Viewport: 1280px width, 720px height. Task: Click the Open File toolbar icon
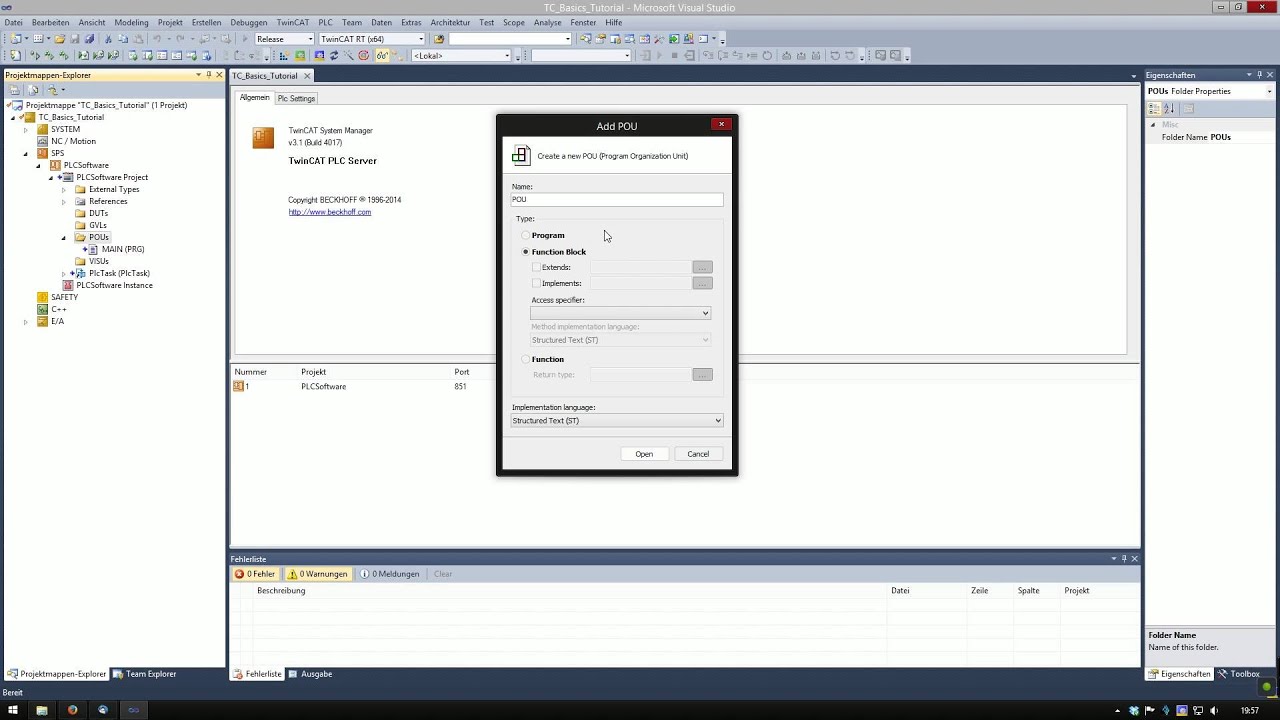click(60, 39)
